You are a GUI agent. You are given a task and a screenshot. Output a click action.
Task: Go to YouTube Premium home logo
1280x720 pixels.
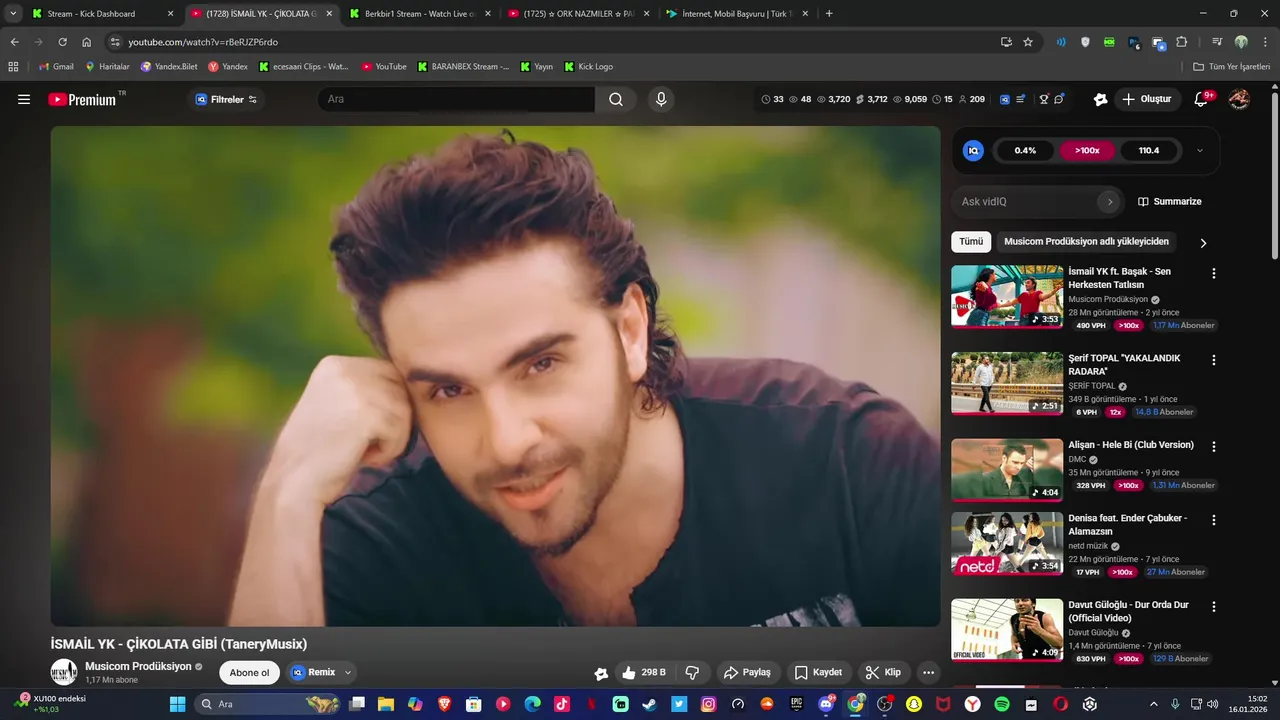click(84, 99)
